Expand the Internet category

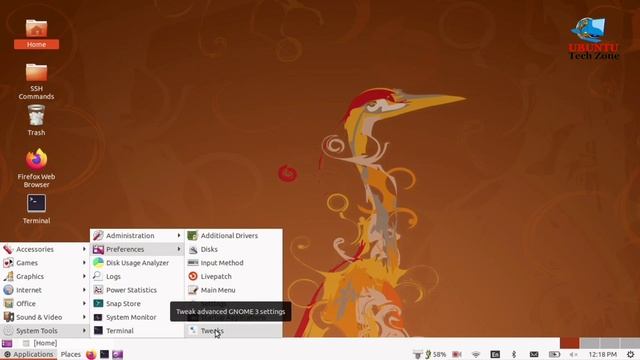click(x=45, y=290)
